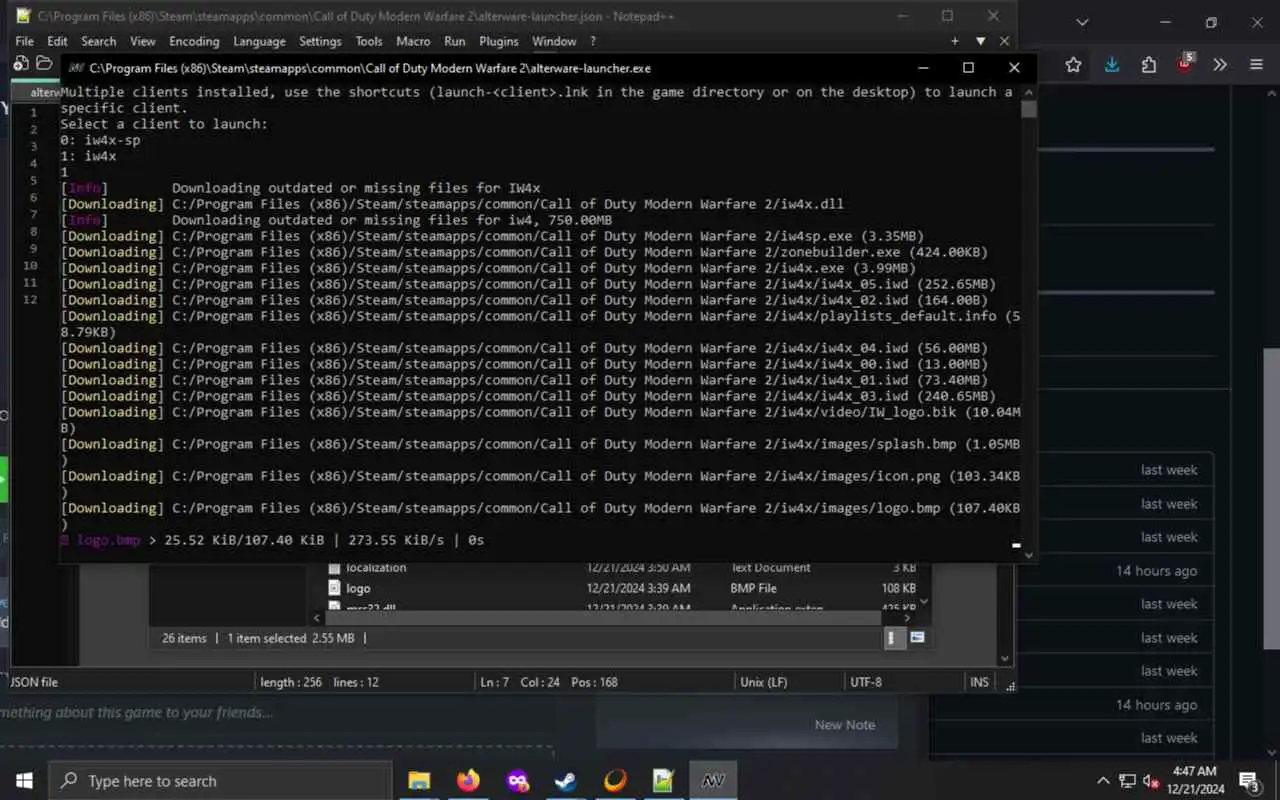The image size is (1280, 800).
Task: Open Firefox list-all-tabs dropdown chevron
Action: [1082, 22]
